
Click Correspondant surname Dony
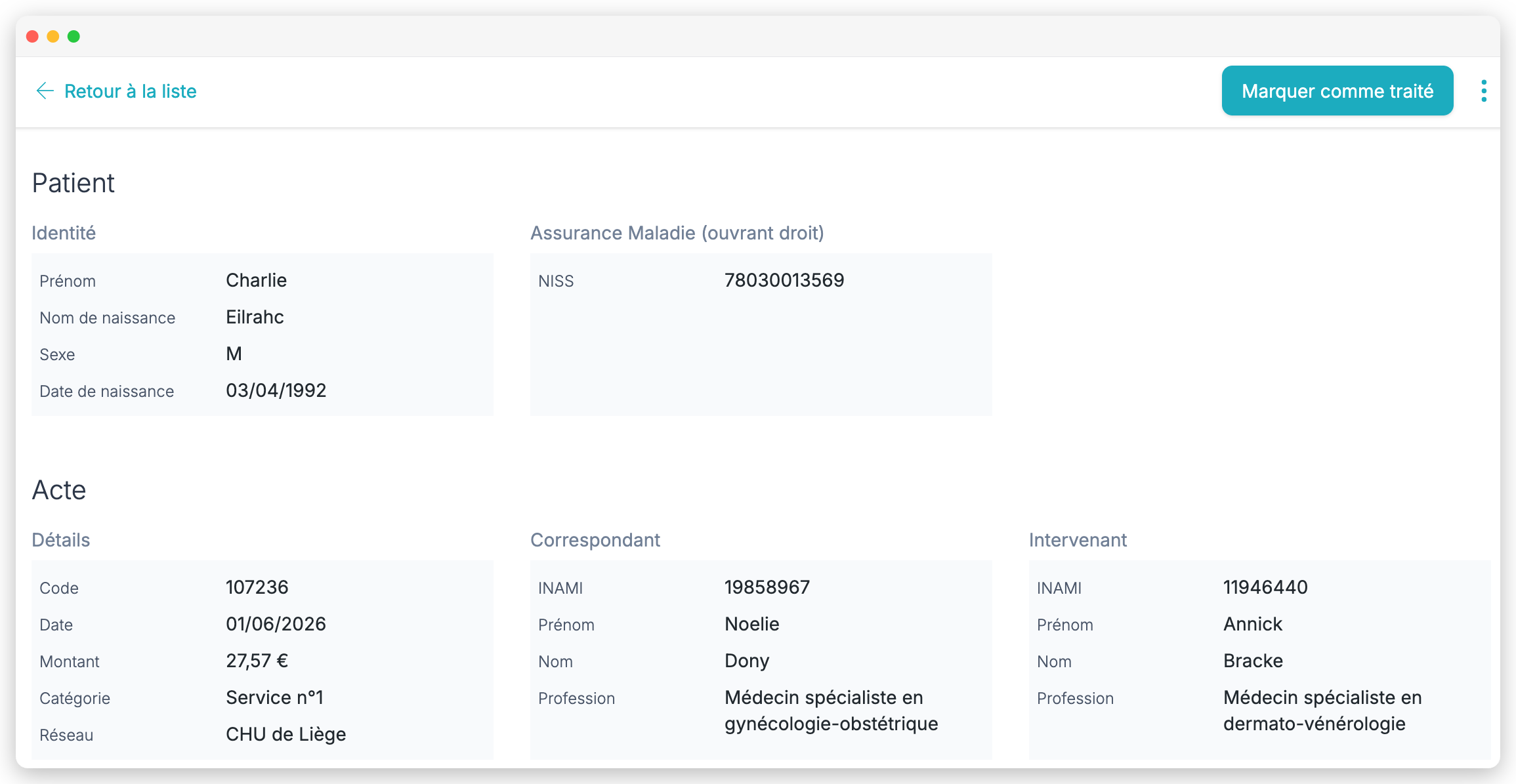(747, 661)
